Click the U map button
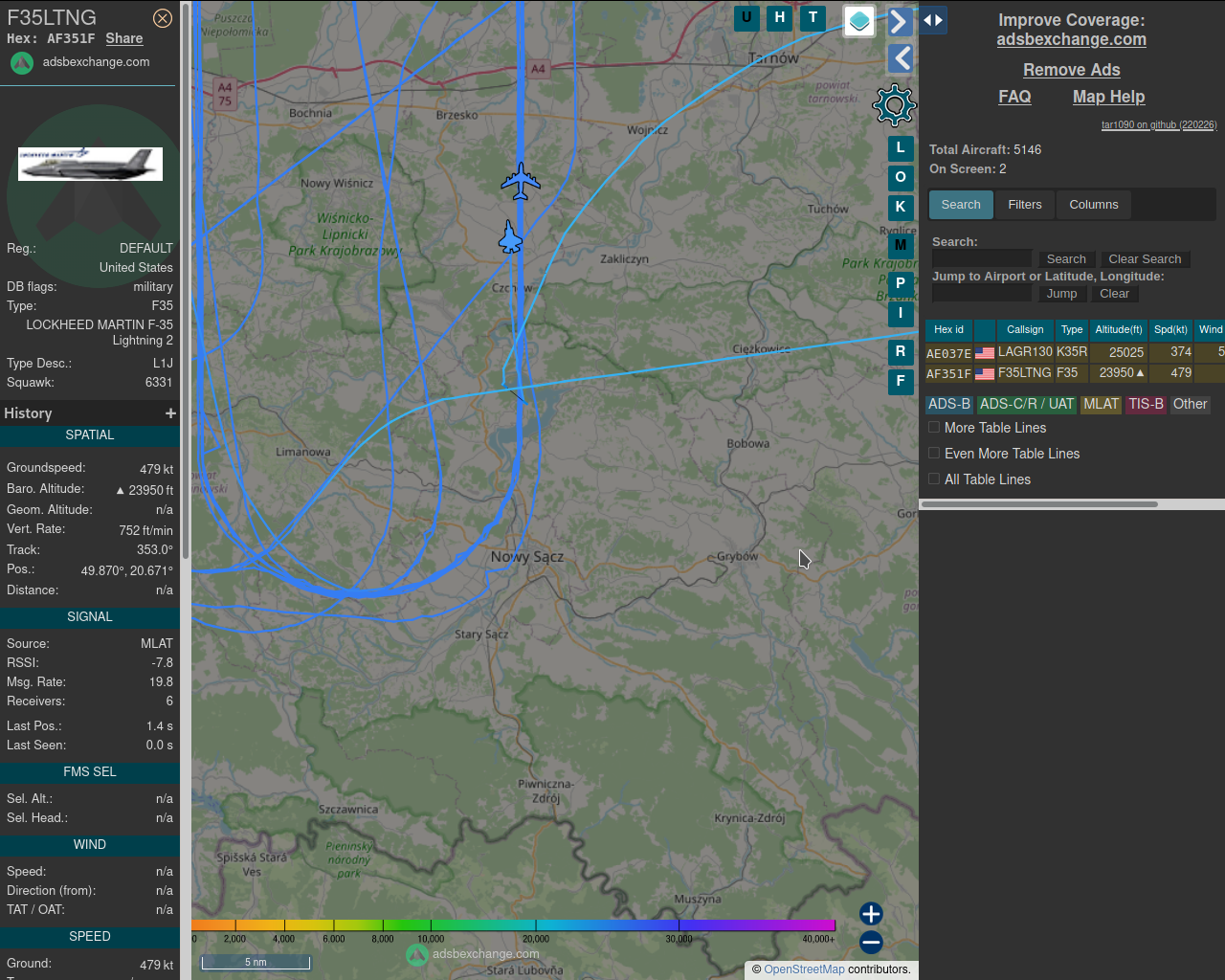Image resolution: width=1225 pixels, height=980 pixels. [x=746, y=18]
